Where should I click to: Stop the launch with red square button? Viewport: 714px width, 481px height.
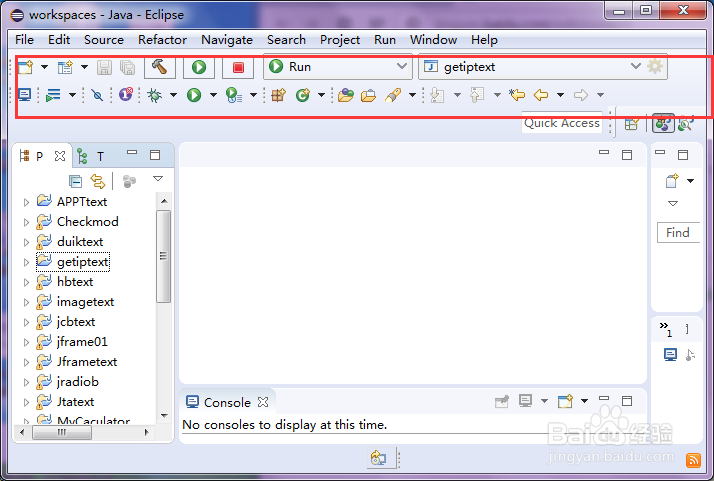pos(238,67)
